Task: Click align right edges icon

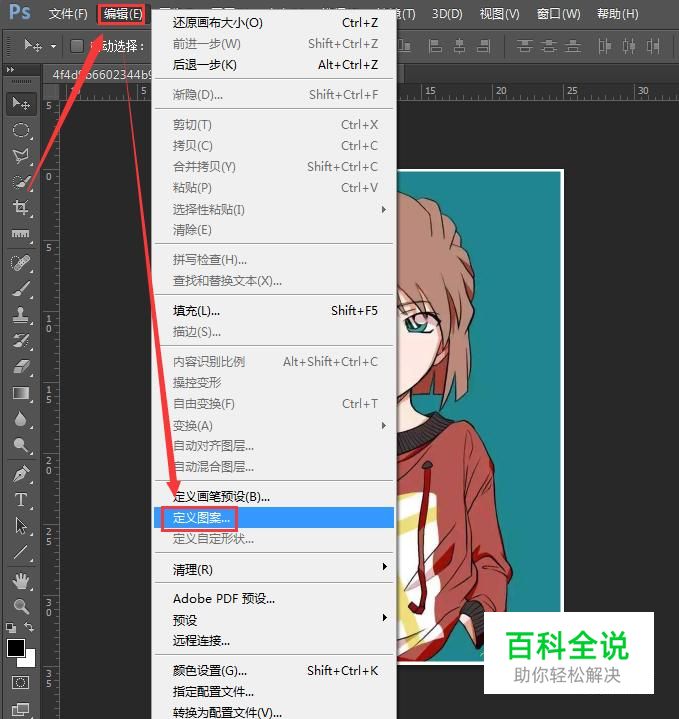Action: [484, 46]
